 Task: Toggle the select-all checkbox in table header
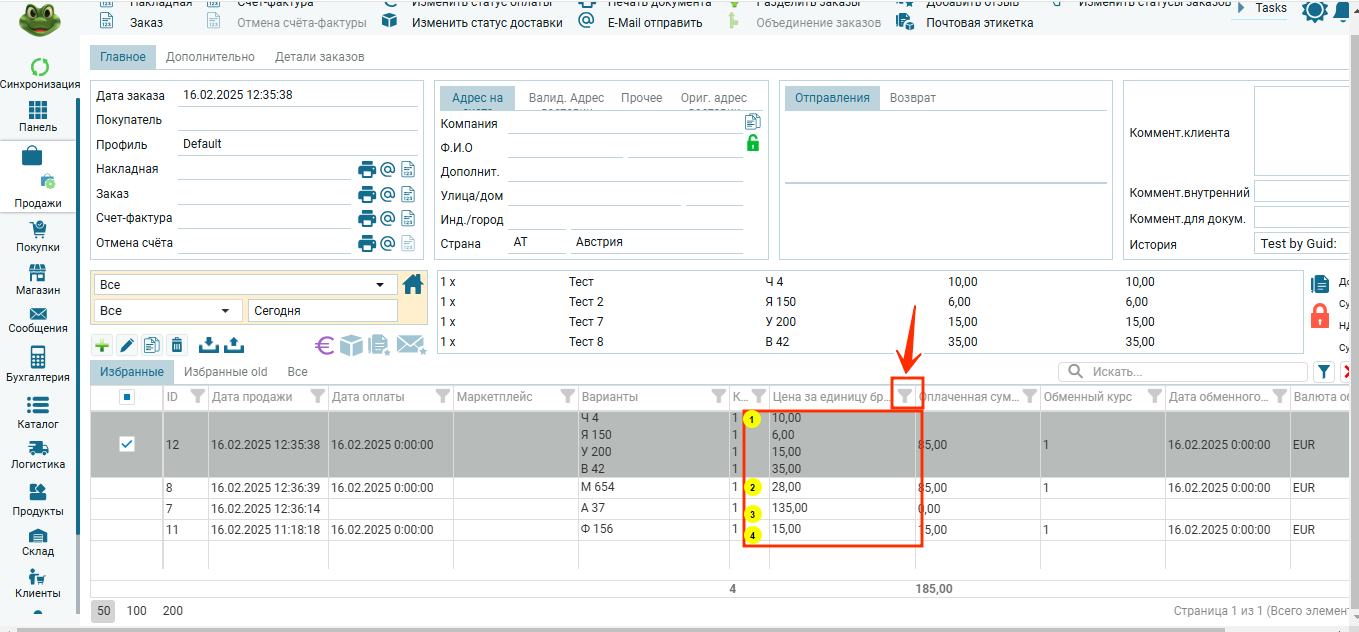[x=127, y=397]
